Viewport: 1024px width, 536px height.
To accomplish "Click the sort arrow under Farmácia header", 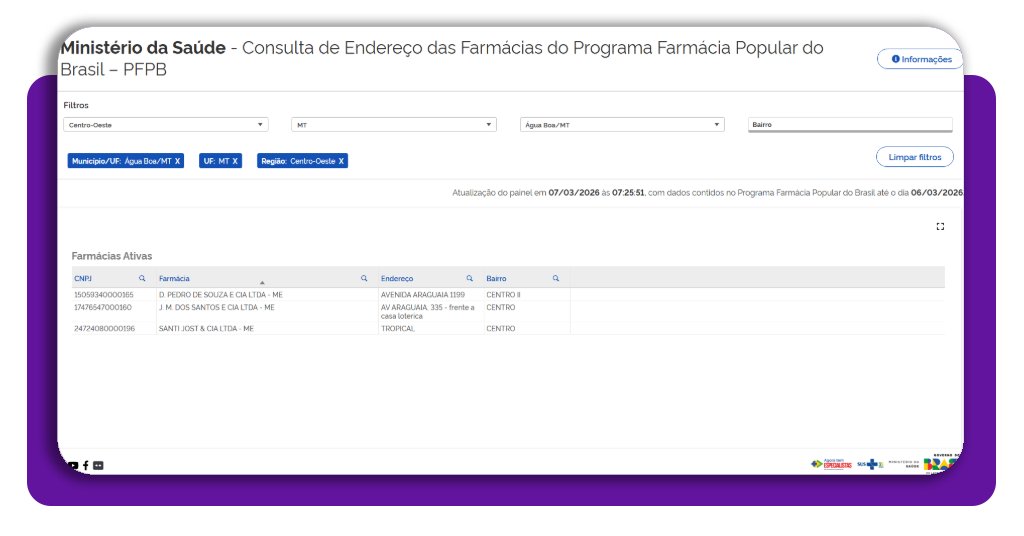I will click(262, 283).
